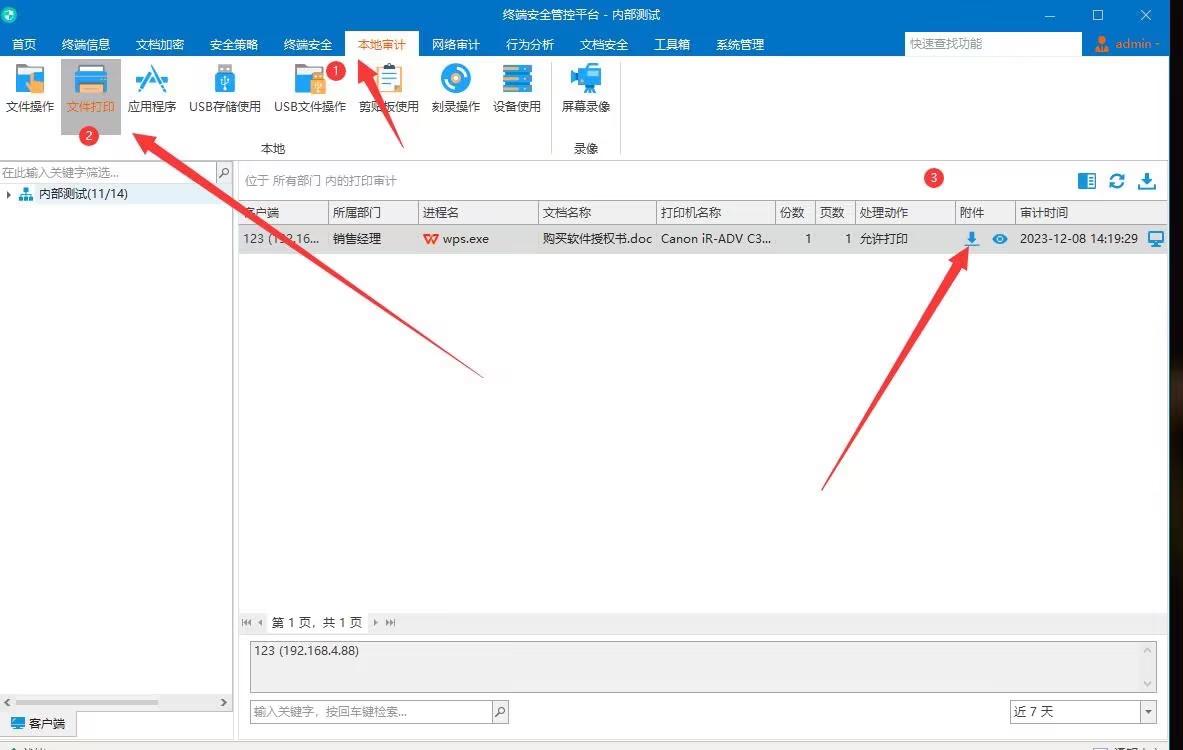Open 剪贴板使用 audit
1183x750 pixels.
pos(389,90)
